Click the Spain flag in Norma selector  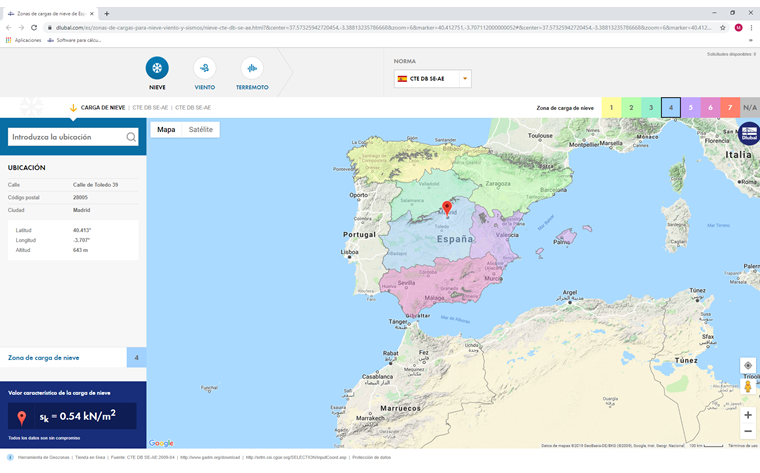[x=402, y=79]
